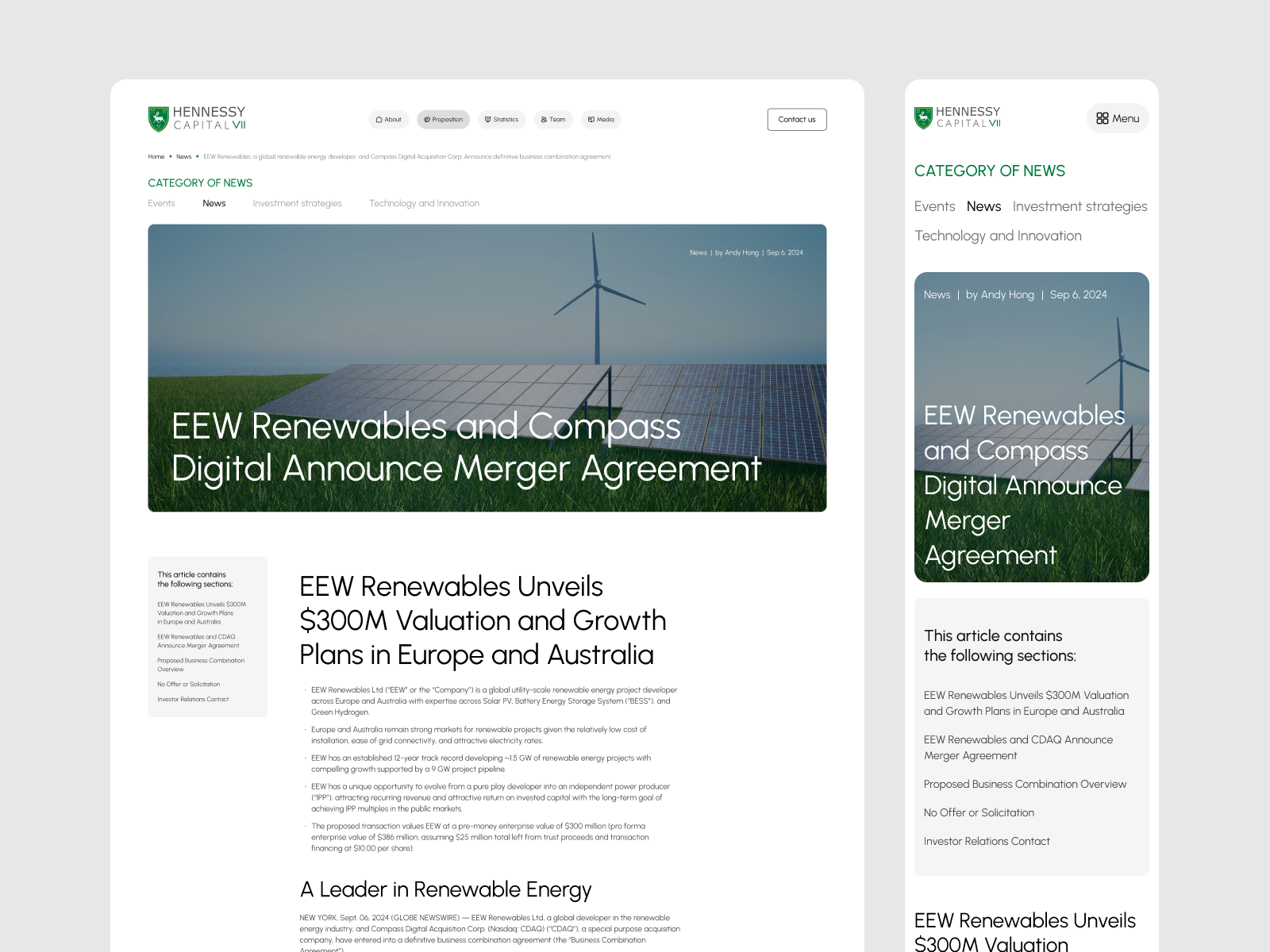This screenshot has width=1270, height=952.
Task: Click the Hennessy Capital logo in mobile view
Action: (x=957, y=117)
